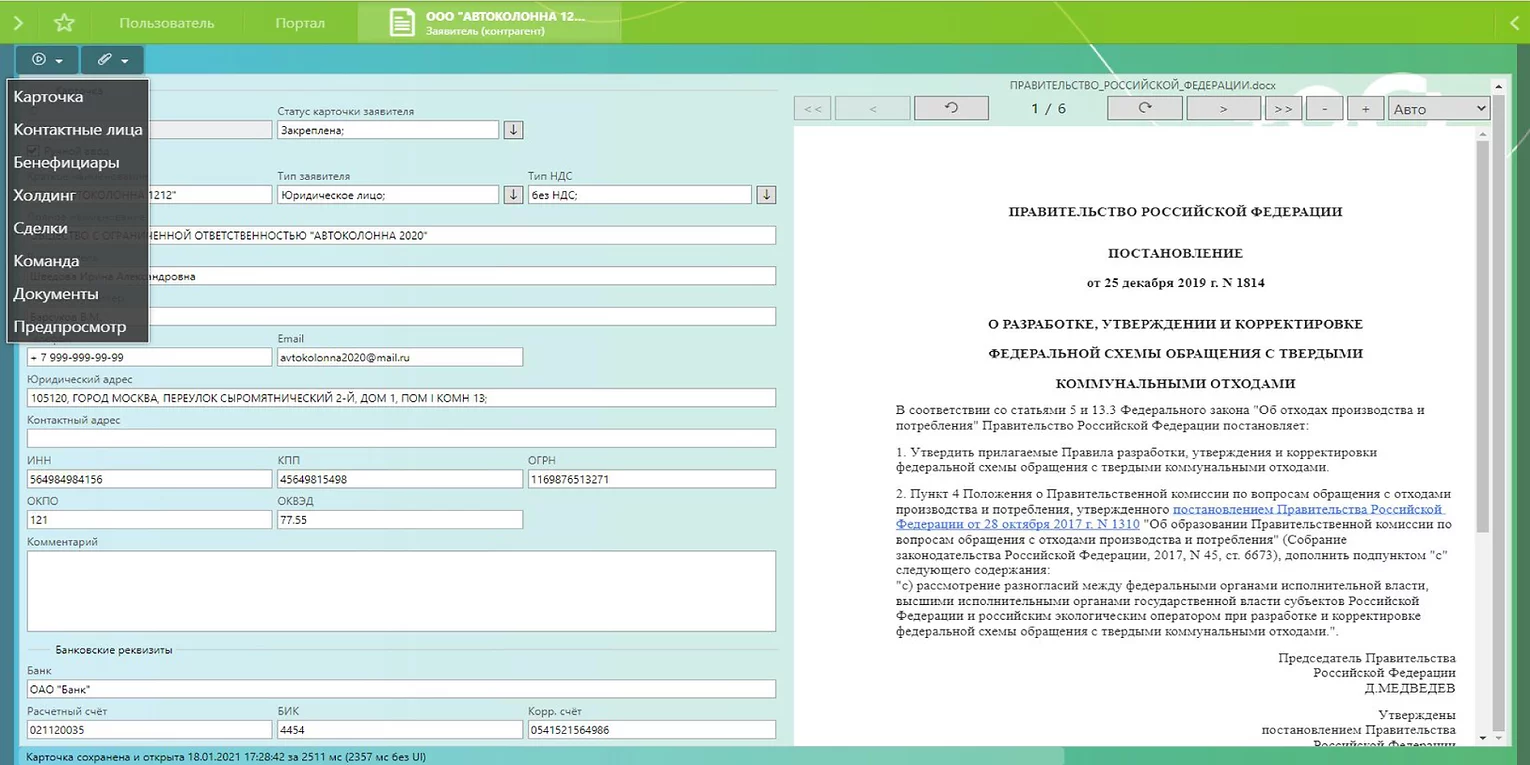Screen dimensions: 1530x765
Task: Open the Тип НДС arrow dropdown
Action: [766, 195]
